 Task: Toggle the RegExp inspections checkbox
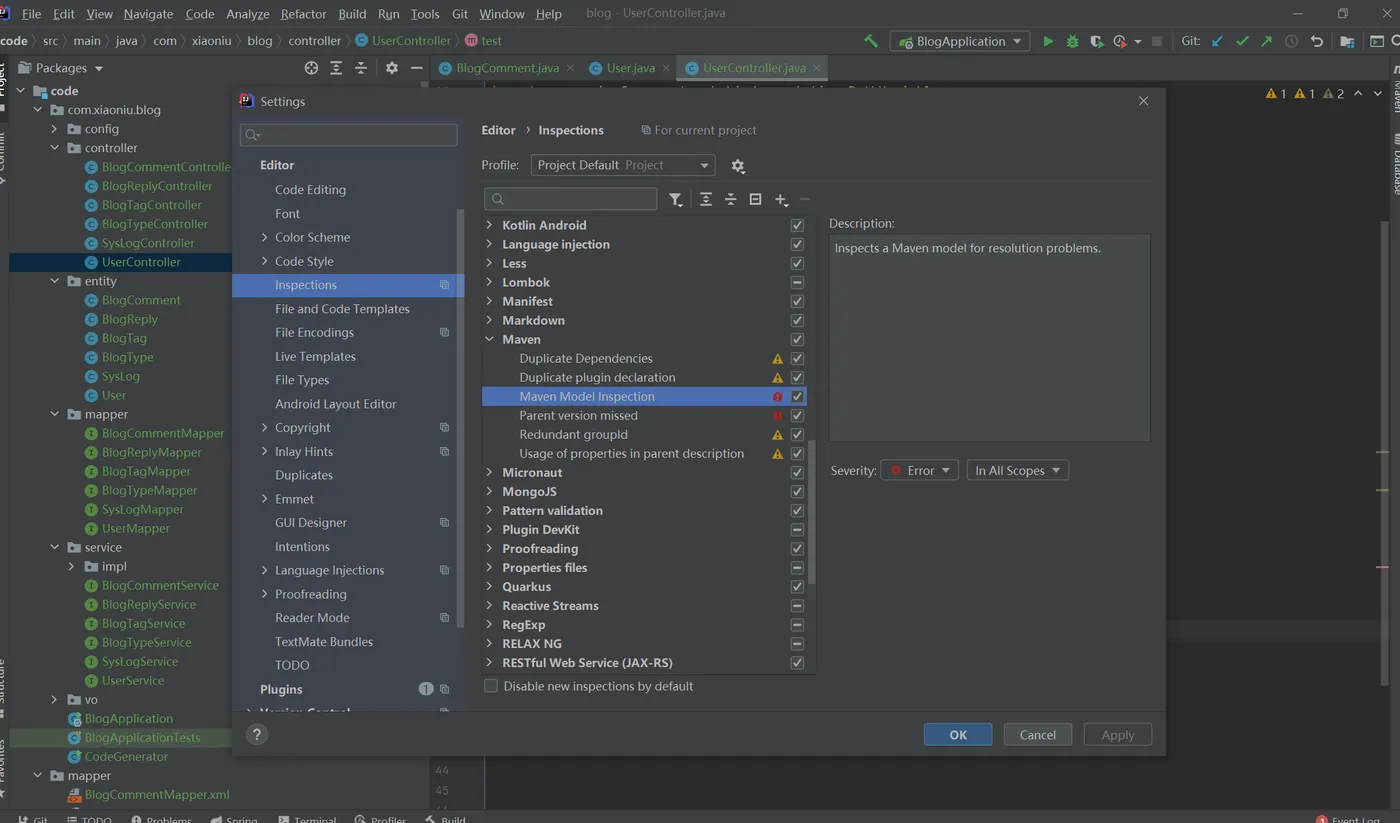click(x=797, y=624)
